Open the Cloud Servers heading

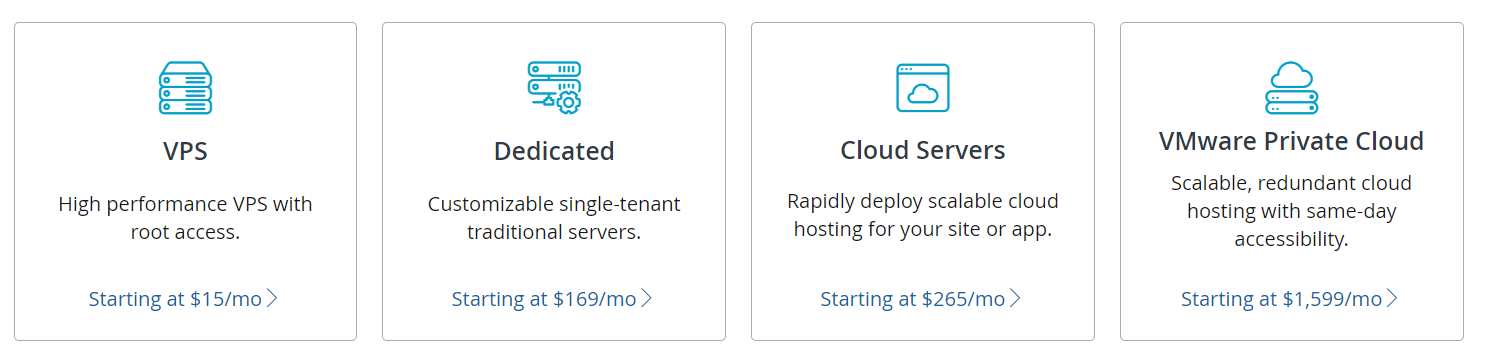coord(922,151)
